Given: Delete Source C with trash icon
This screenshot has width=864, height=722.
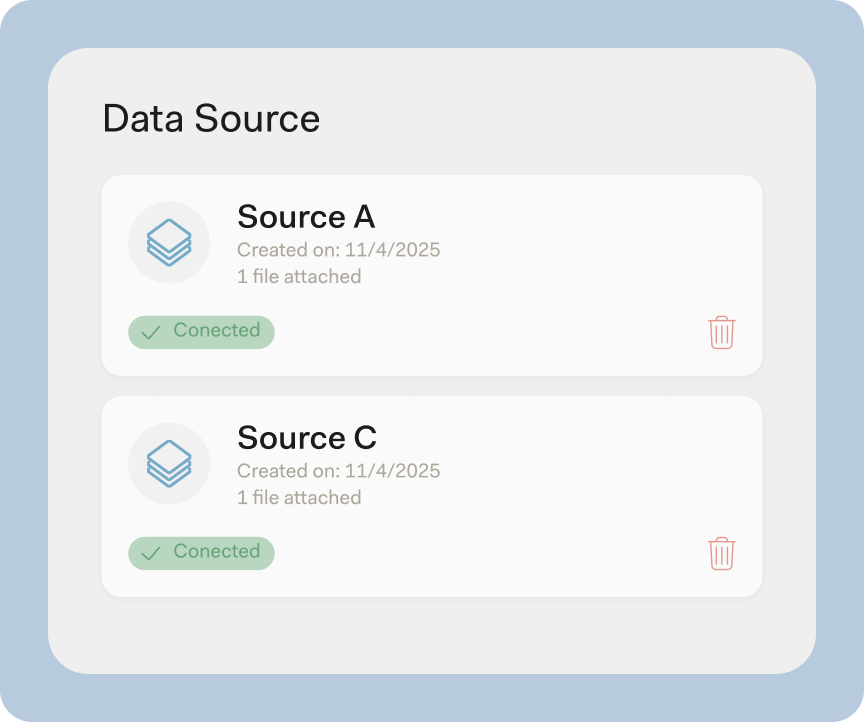Looking at the screenshot, I should coord(721,553).
